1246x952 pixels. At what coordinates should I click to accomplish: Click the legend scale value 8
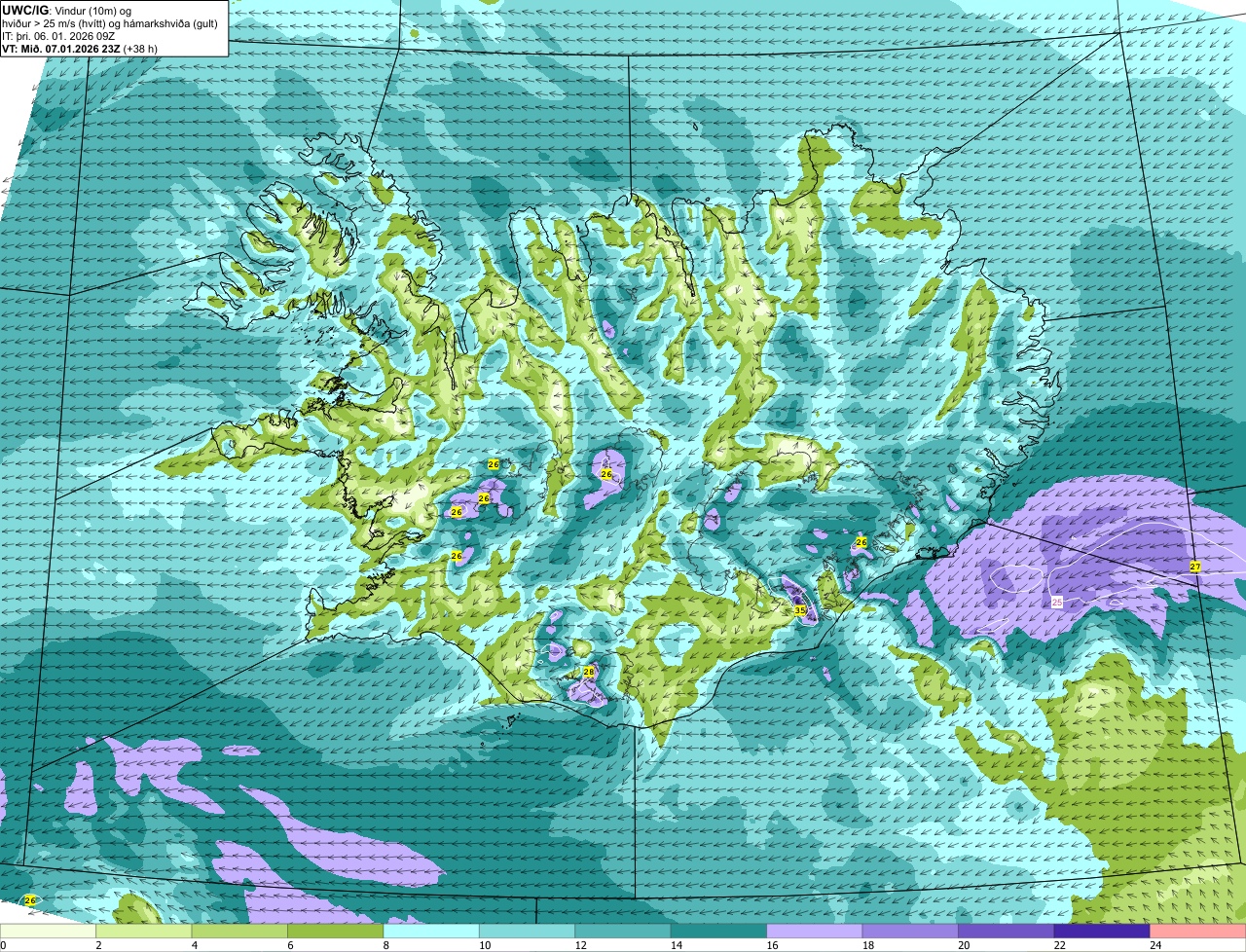pyautogui.click(x=385, y=945)
